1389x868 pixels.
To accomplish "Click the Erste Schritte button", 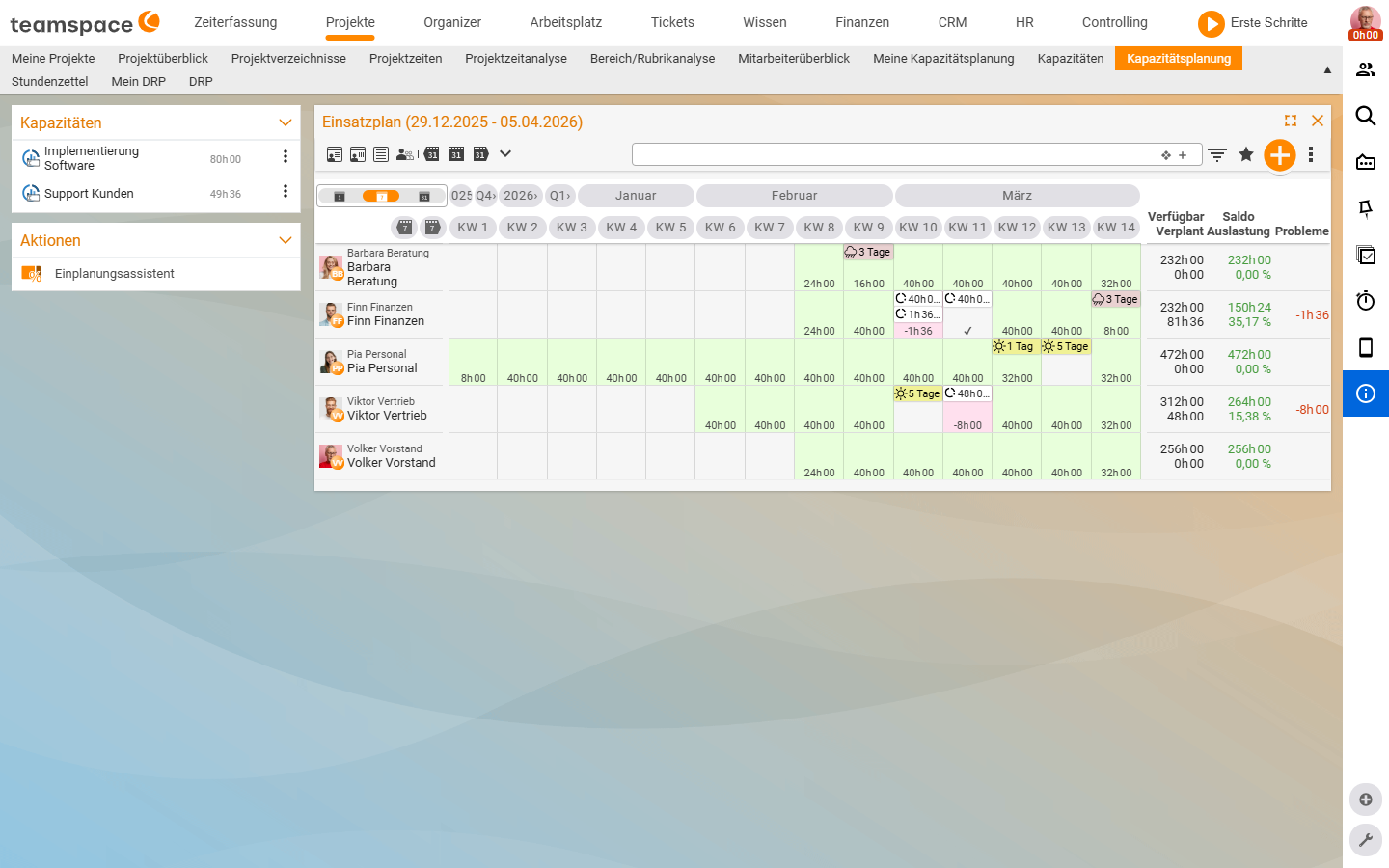I will click(1253, 23).
